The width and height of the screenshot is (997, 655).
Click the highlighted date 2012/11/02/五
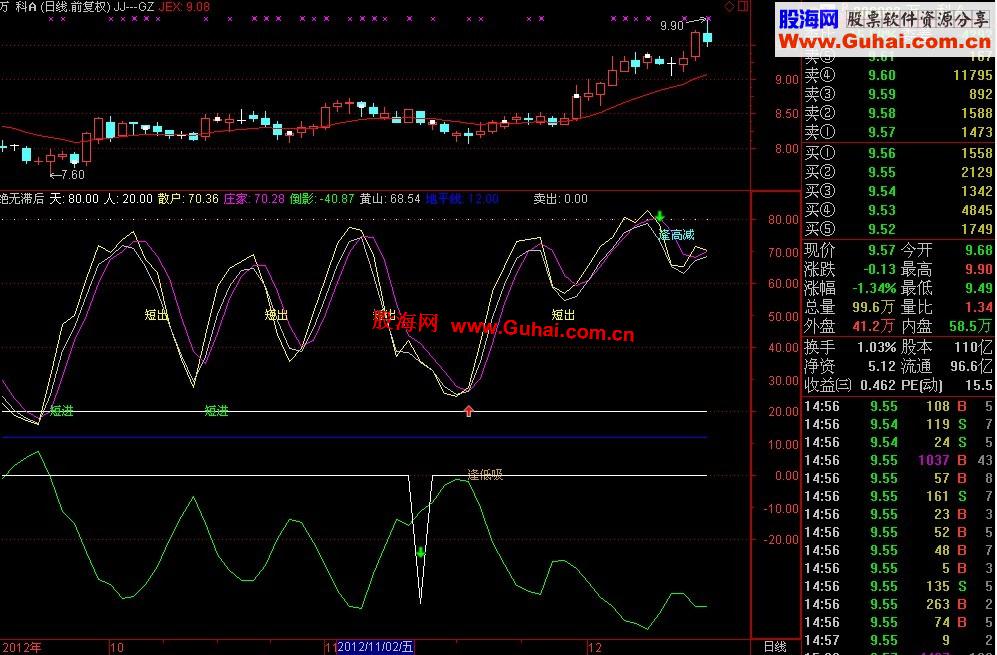coord(375,647)
